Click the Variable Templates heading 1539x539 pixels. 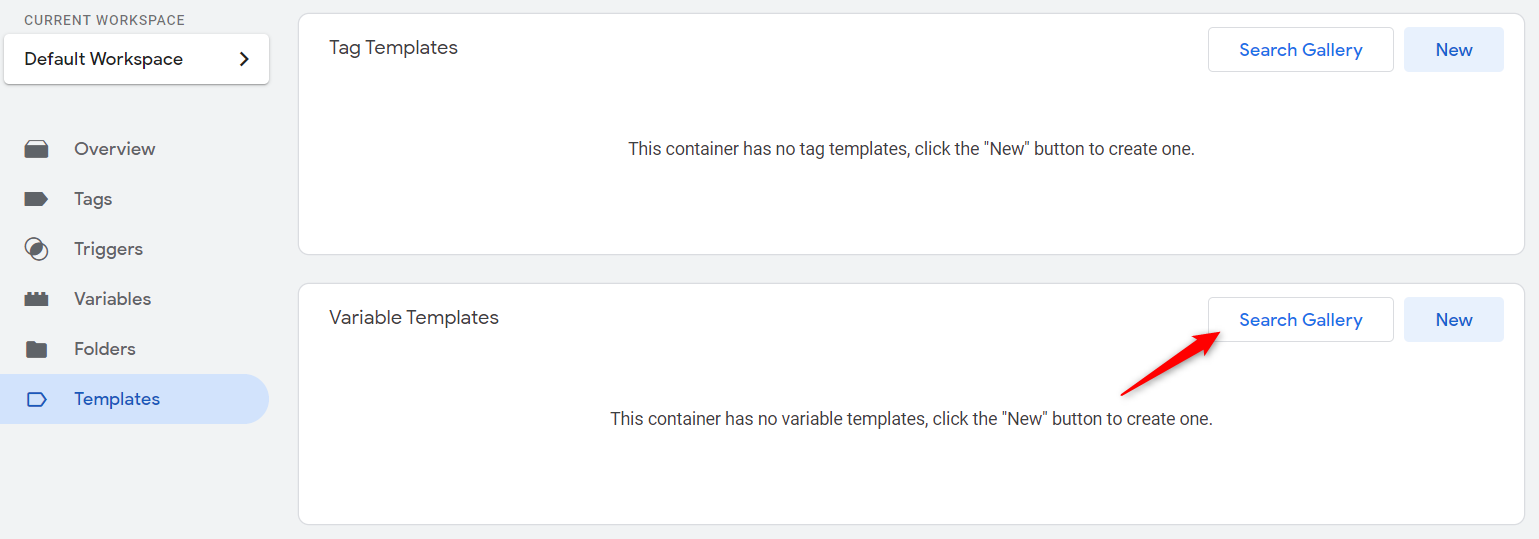(x=413, y=317)
